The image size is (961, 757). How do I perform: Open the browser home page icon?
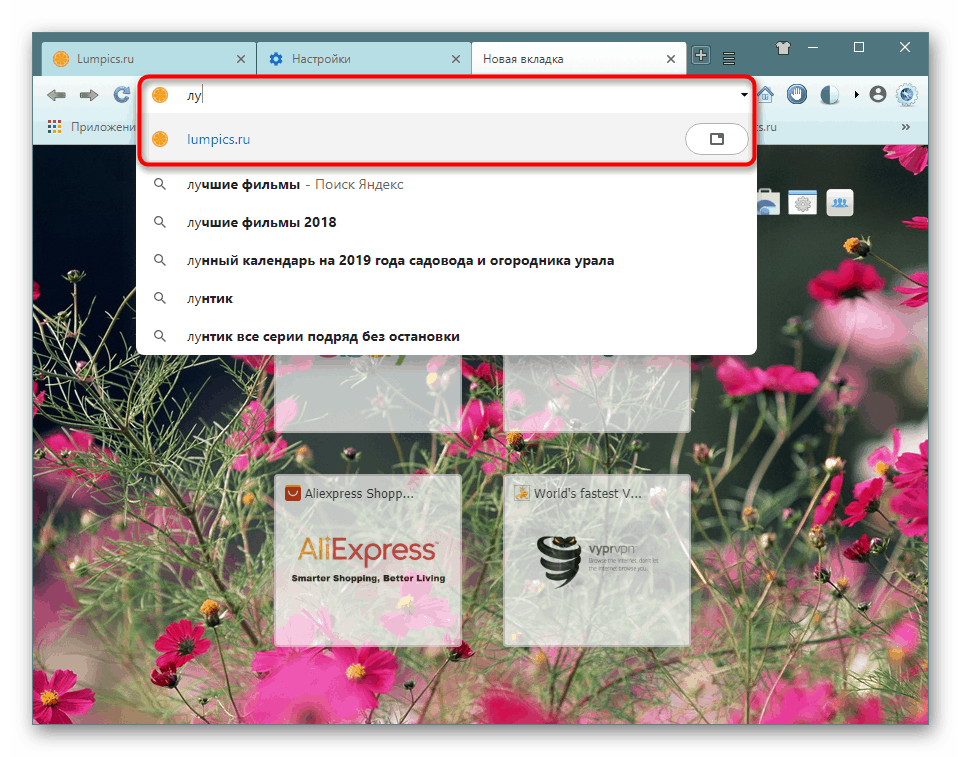tap(765, 94)
